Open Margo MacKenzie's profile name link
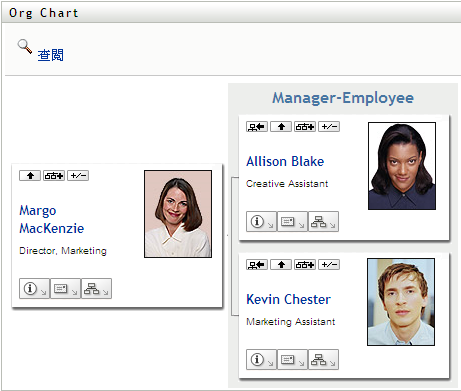 [x=52, y=219]
